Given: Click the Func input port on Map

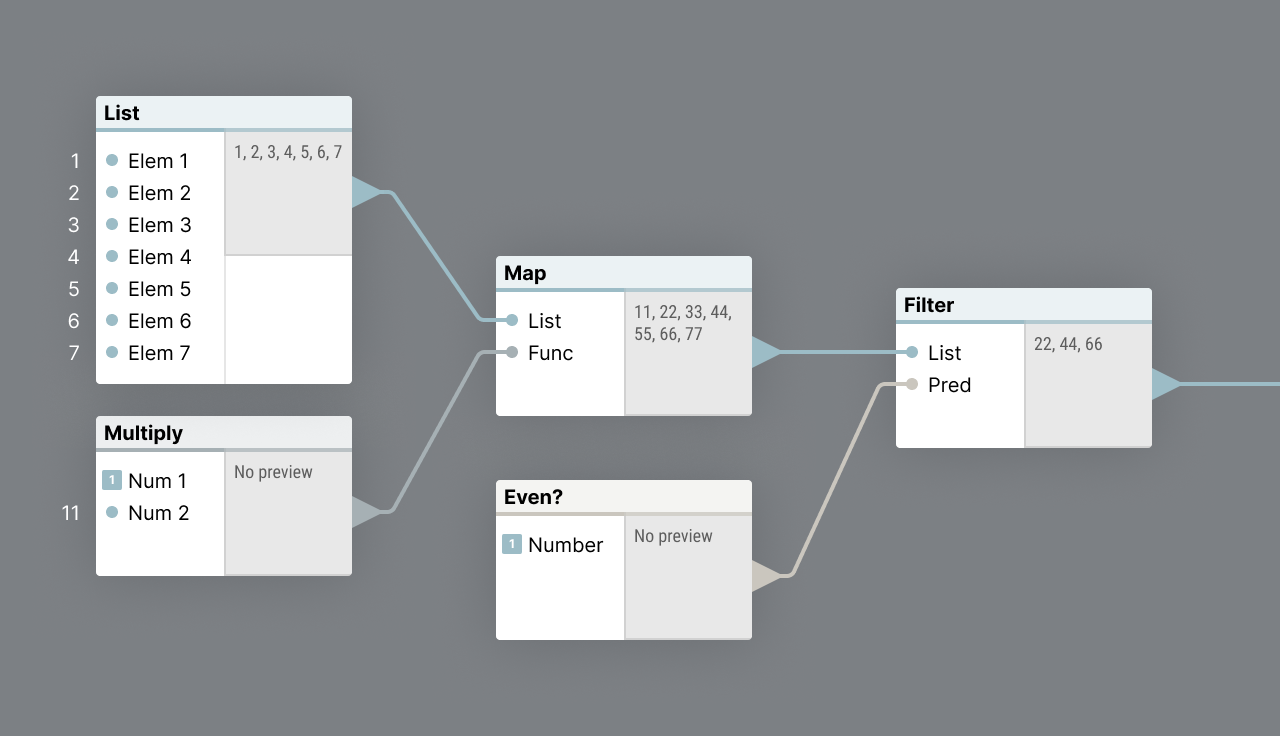Looking at the screenshot, I should pyautogui.click(x=512, y=352).
